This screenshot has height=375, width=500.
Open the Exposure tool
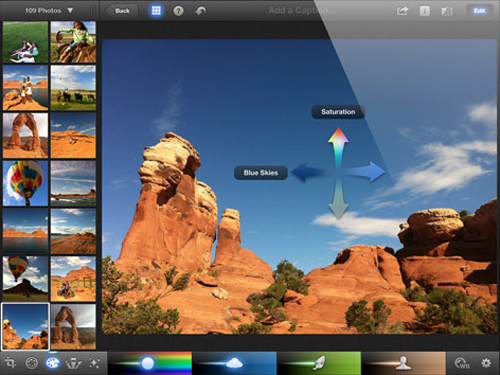[x=32, y=363]
